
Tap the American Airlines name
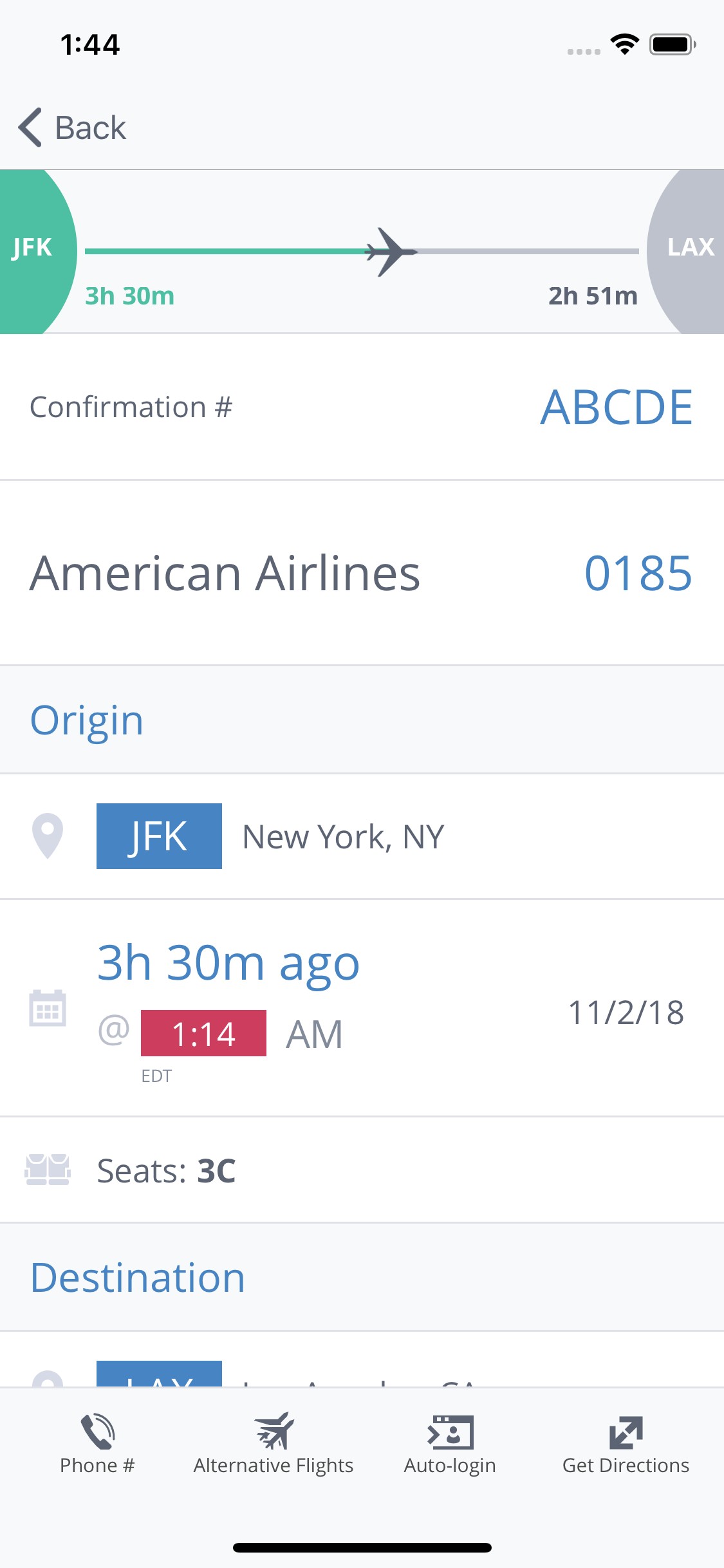click(x=225, y=573)
